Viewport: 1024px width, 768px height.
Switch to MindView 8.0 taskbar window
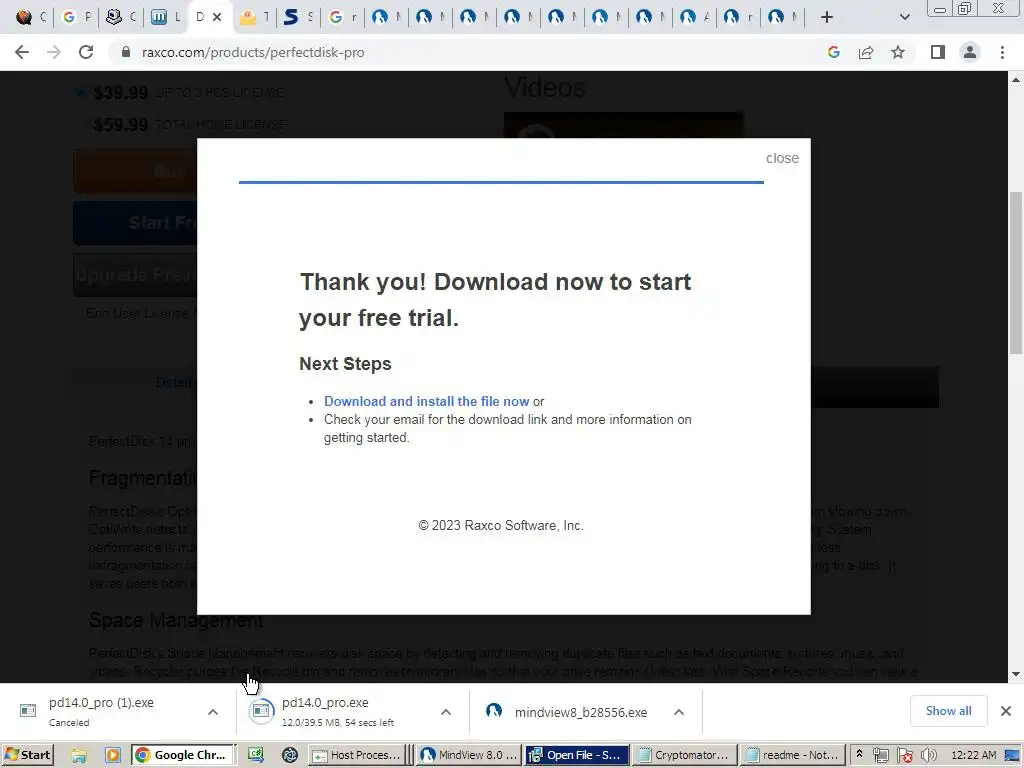click(x=469, y=755)
